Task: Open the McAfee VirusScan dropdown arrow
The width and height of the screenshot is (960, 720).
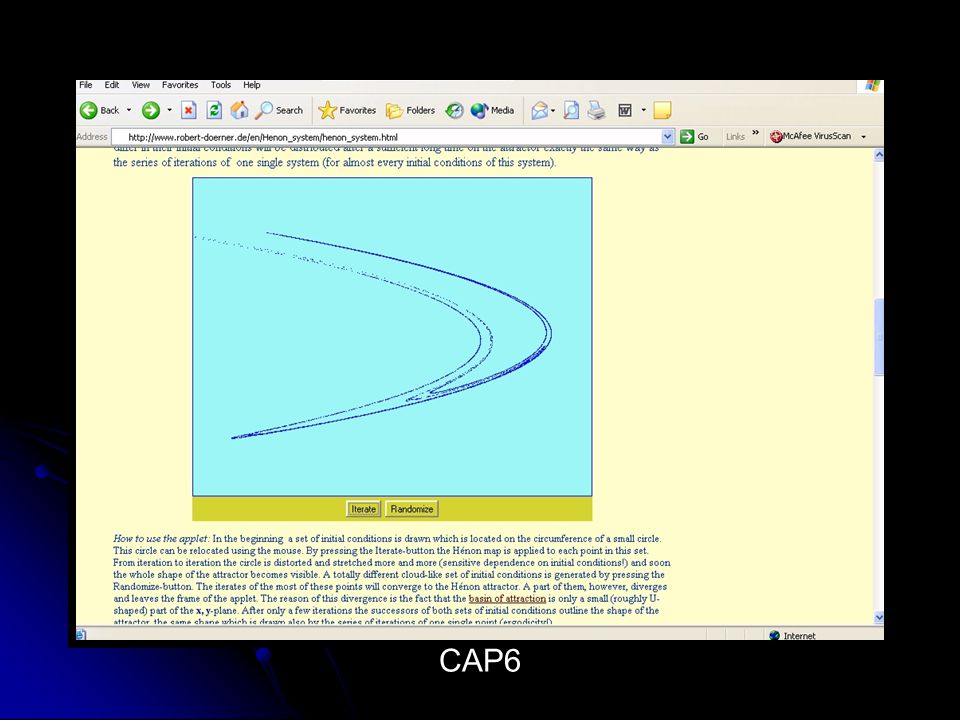Action: pos(864,137)
